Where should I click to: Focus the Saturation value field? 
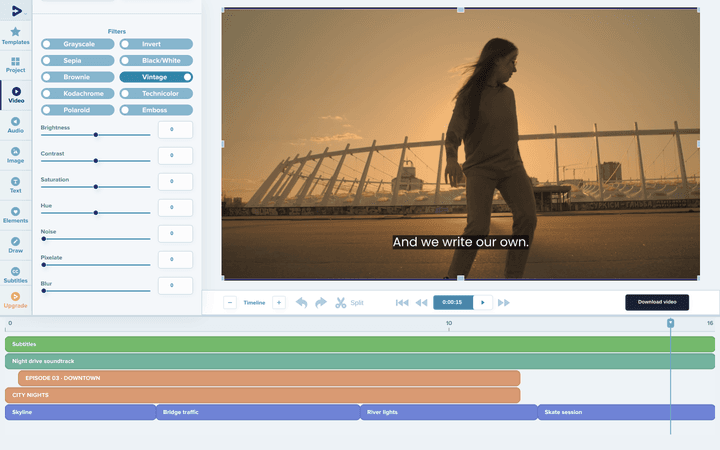click(x=175, y=181)
